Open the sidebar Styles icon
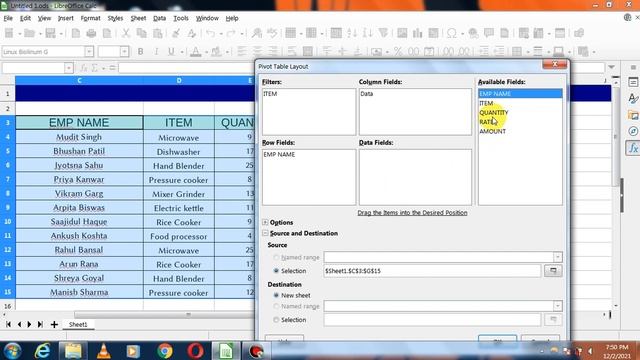This screenshot has width=640, height=360. click(633, 98)
